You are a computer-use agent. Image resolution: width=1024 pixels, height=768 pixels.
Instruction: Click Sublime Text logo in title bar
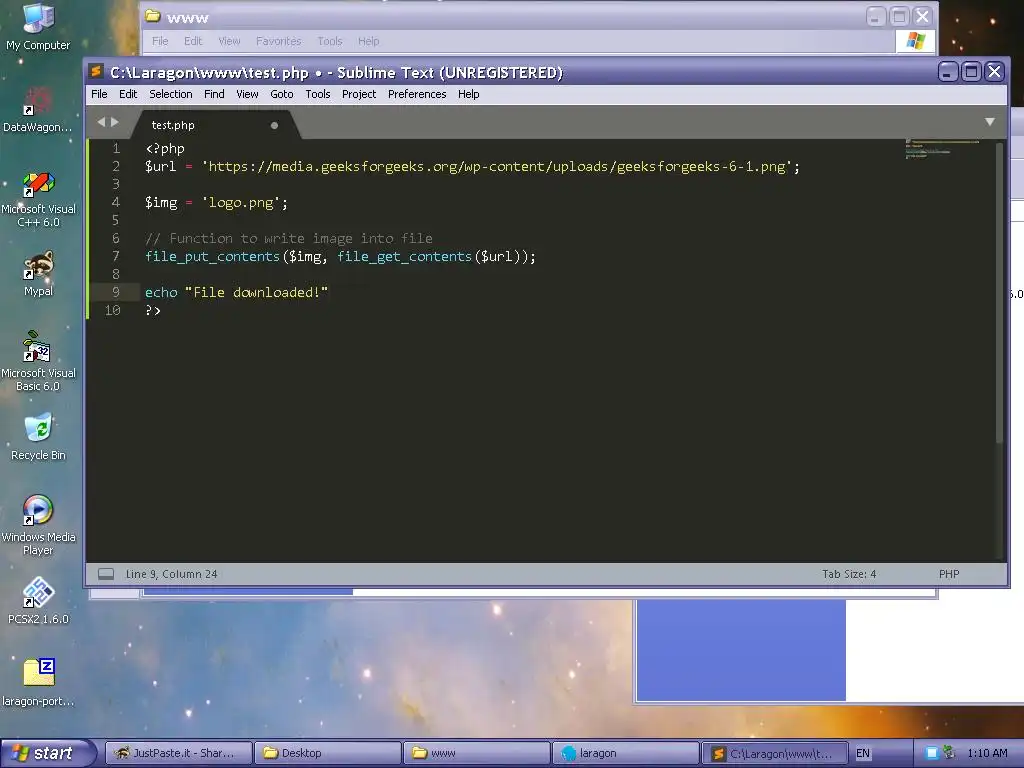(x=97, y=71)
